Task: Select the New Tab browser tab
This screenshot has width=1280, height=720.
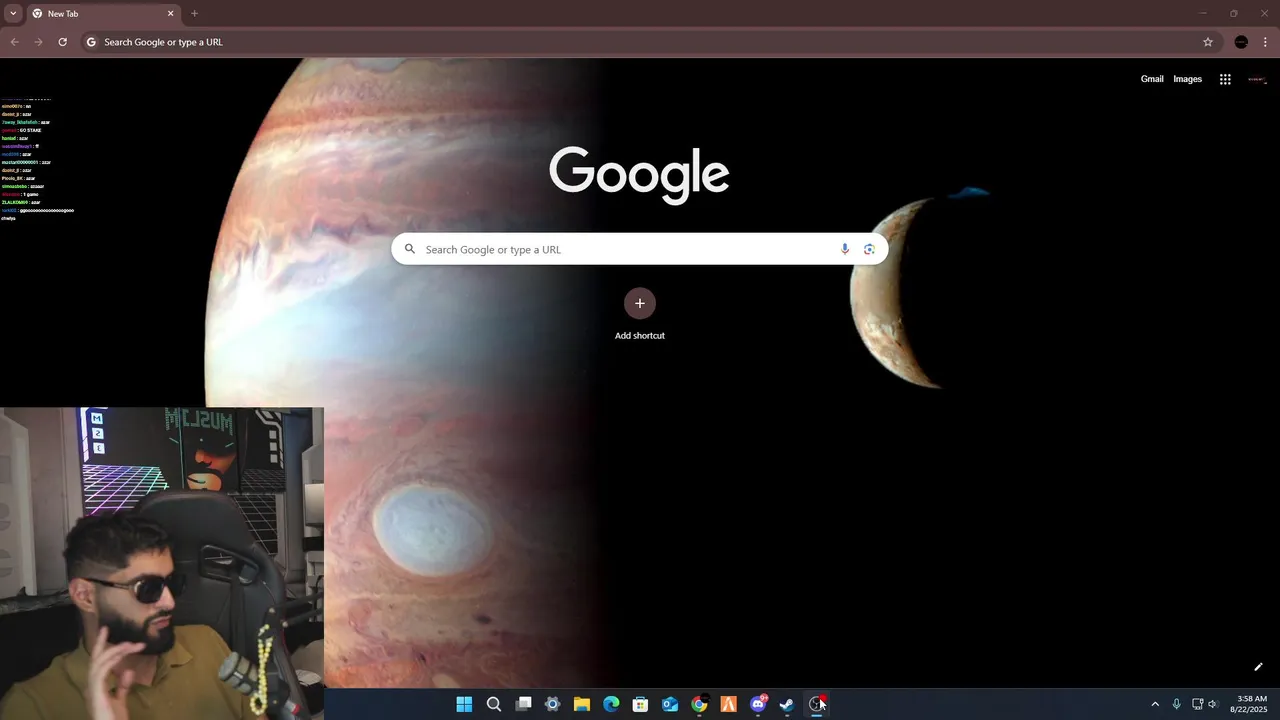Action: [x=104, y=14]
